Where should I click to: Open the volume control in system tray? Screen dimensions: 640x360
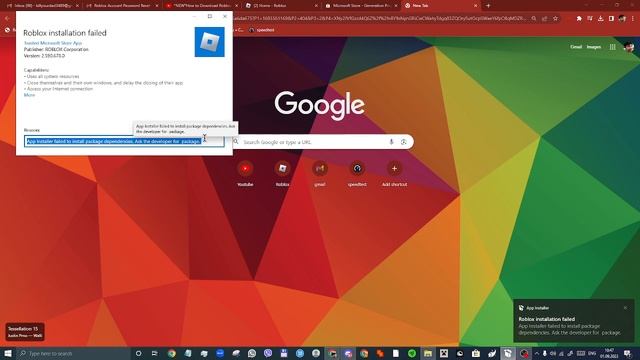coord(553,353)
